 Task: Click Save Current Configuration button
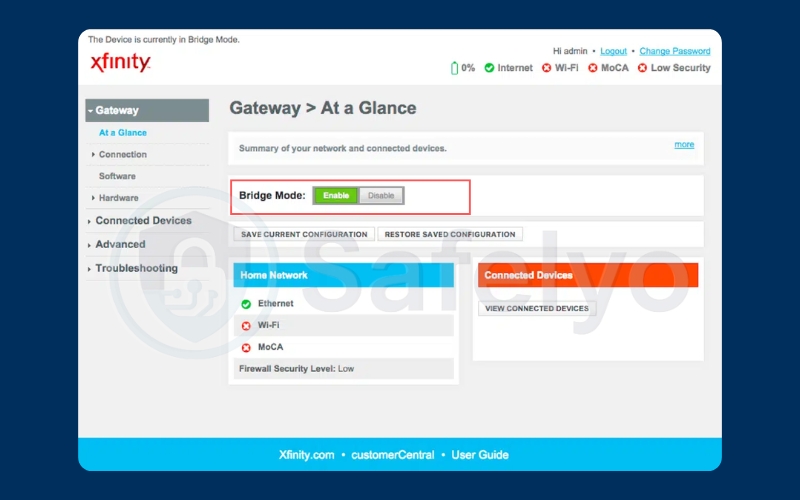click(x=304, y=234)
